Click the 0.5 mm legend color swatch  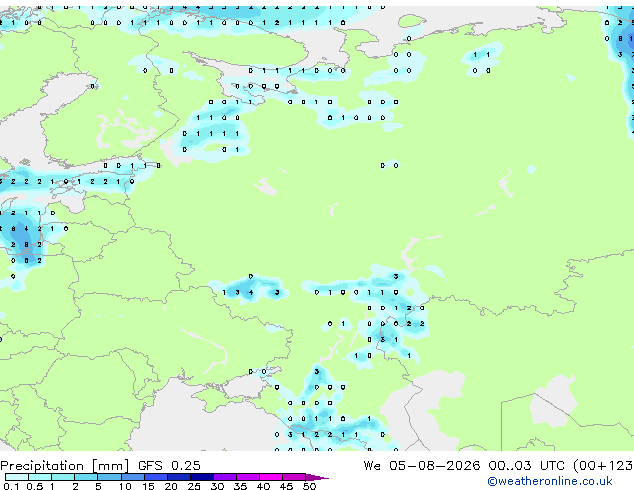pyautogui.click(x=40, y=477)
